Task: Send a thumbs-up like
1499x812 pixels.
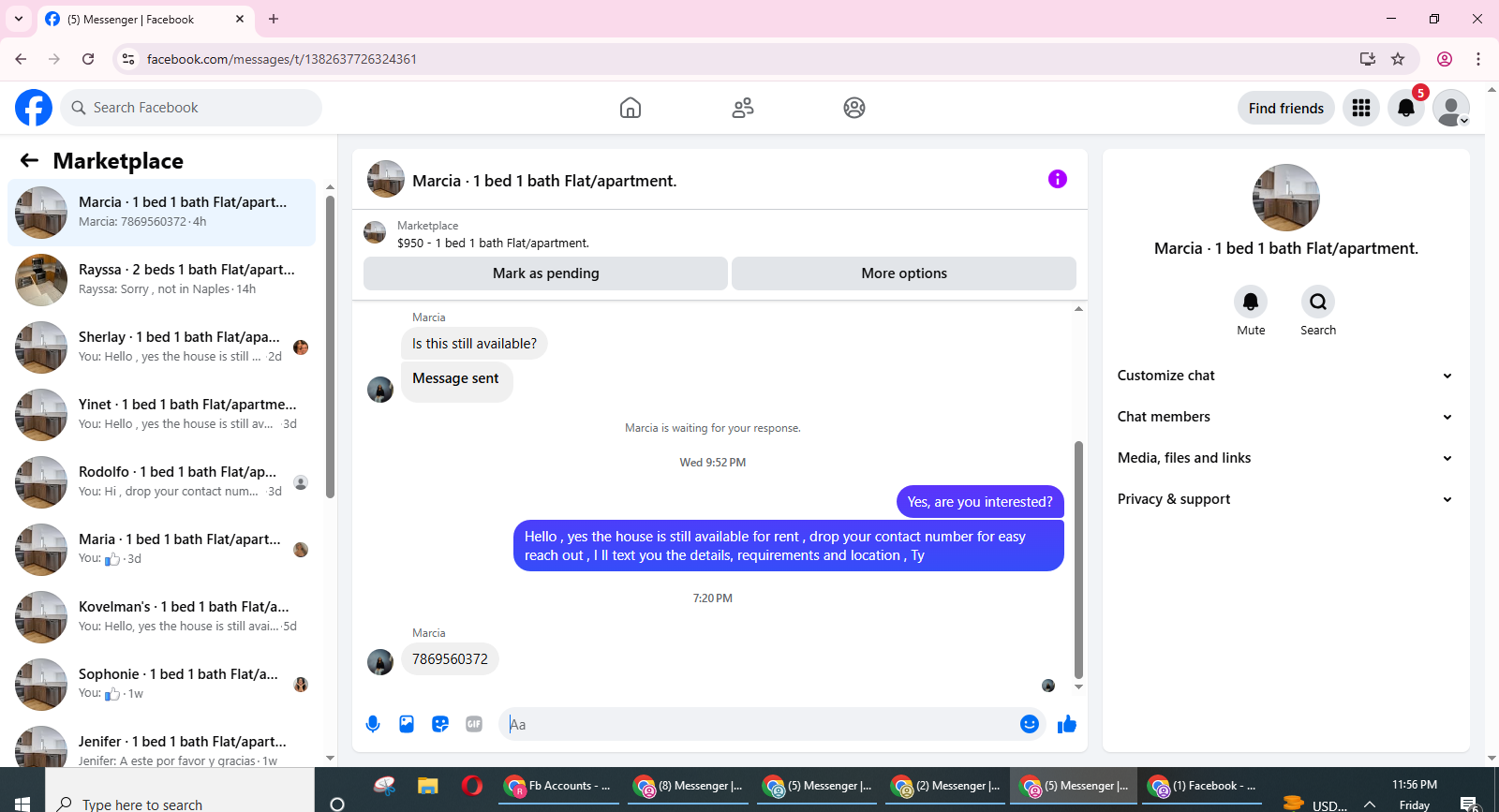Action: tap(1067, 724)
